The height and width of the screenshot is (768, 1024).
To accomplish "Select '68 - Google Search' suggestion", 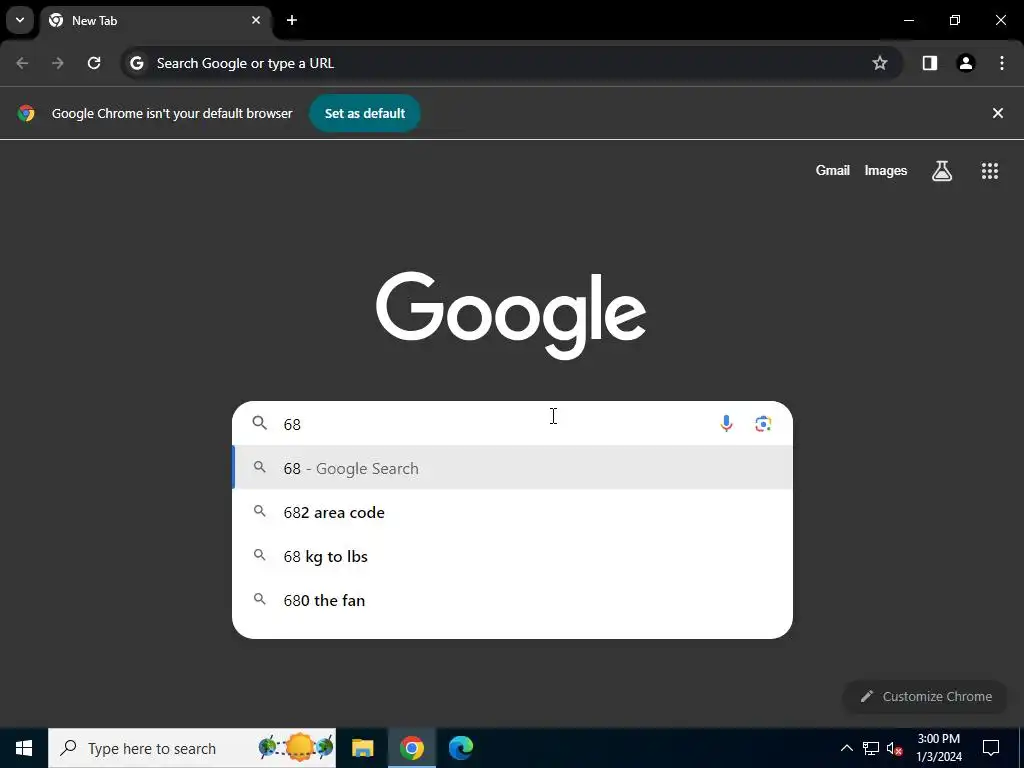I will 512,468.
